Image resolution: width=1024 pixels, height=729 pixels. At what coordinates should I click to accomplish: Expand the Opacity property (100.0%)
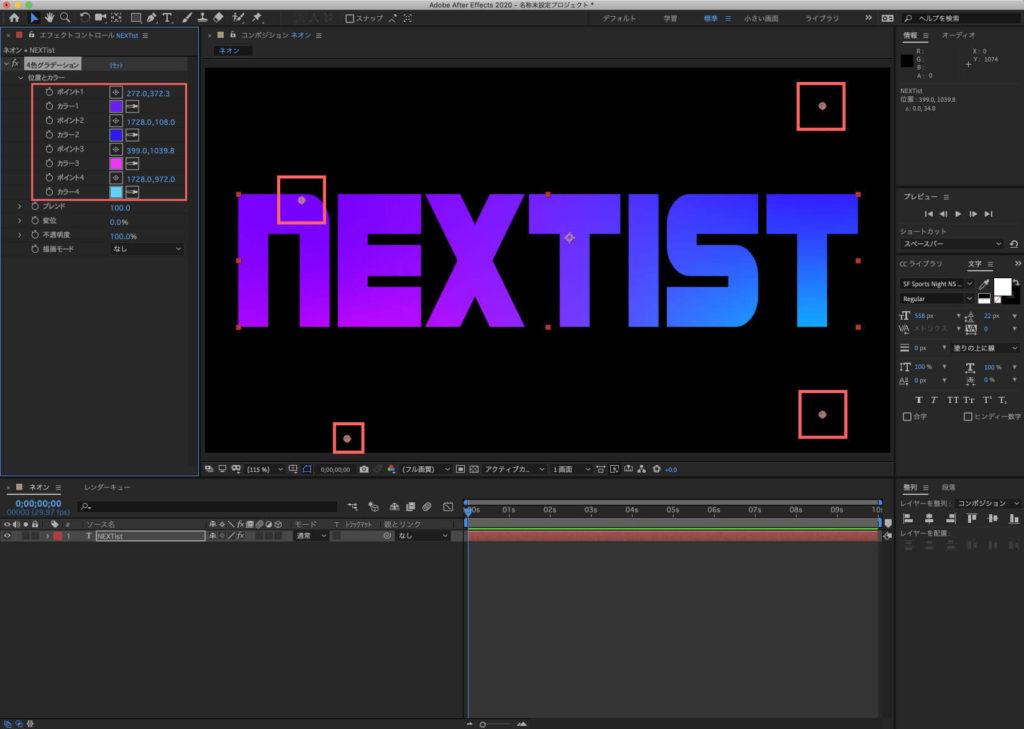pos(20,235)
